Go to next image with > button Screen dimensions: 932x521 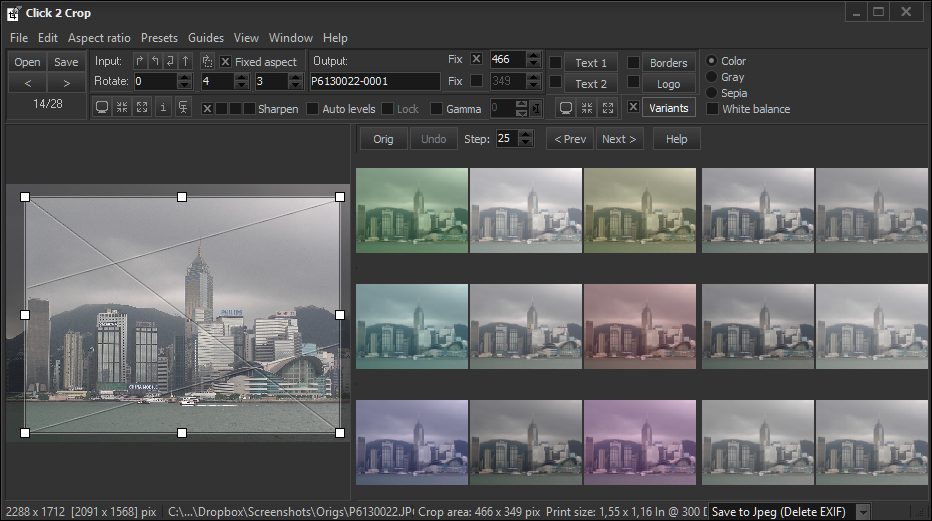67,83
